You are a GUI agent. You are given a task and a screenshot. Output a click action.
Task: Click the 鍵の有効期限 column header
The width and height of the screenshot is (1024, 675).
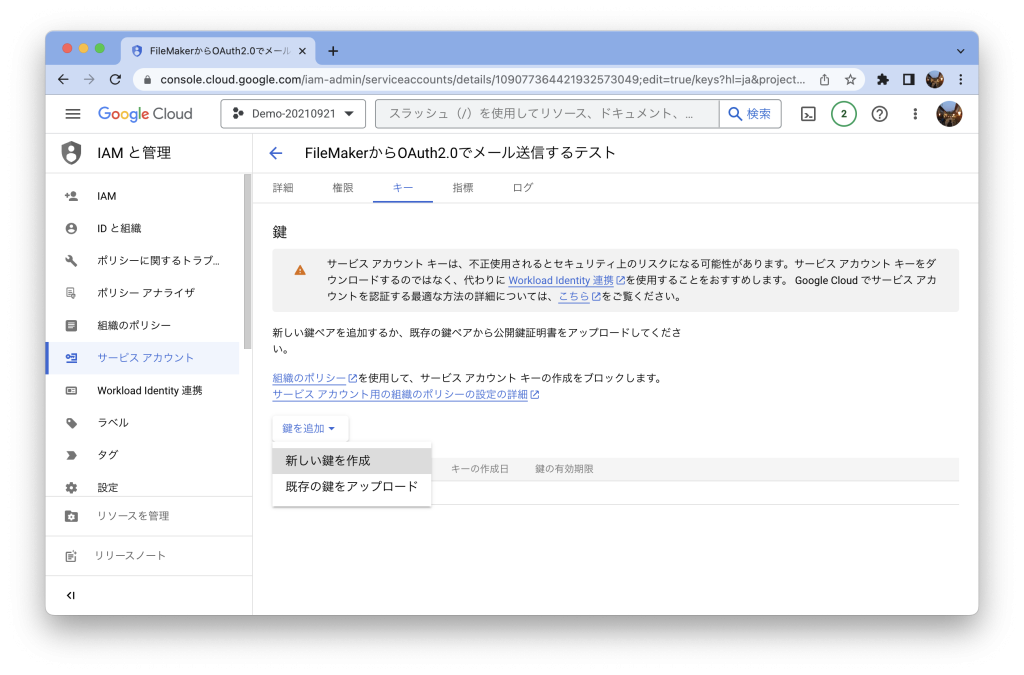click(x=564, y=469)
